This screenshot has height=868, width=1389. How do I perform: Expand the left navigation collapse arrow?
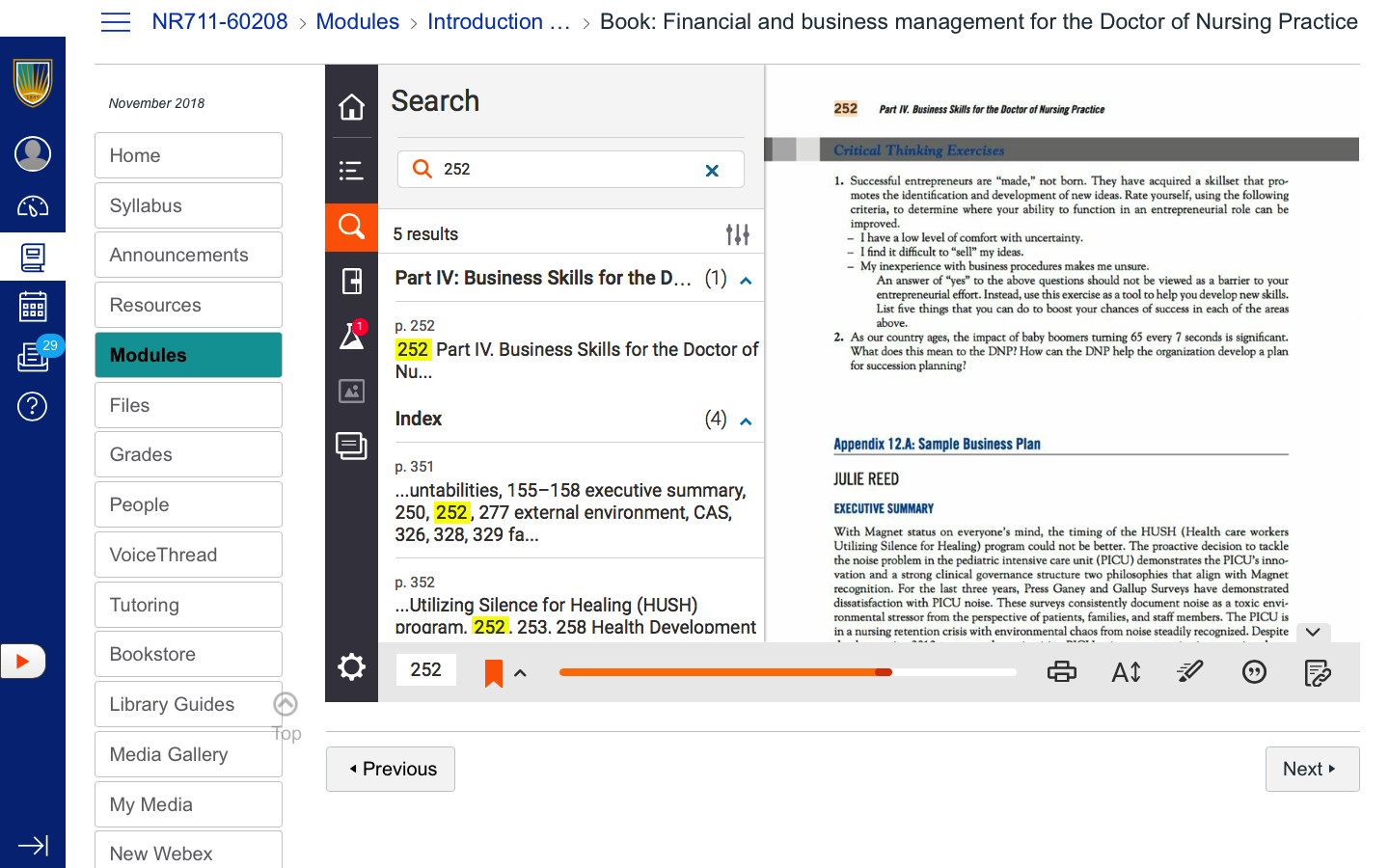33,846
